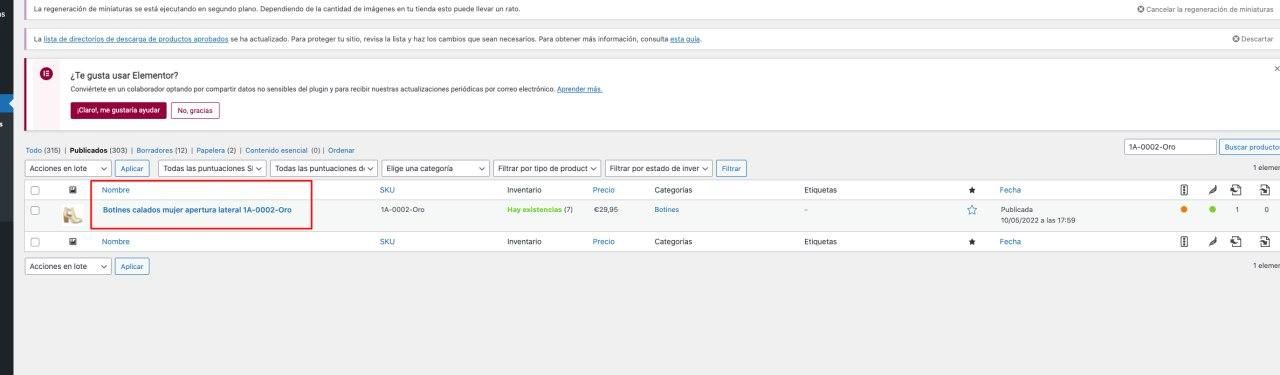Click the Buscar productos button
The height and width of the screenshot is (375, 1280).
click(1249, 147)
